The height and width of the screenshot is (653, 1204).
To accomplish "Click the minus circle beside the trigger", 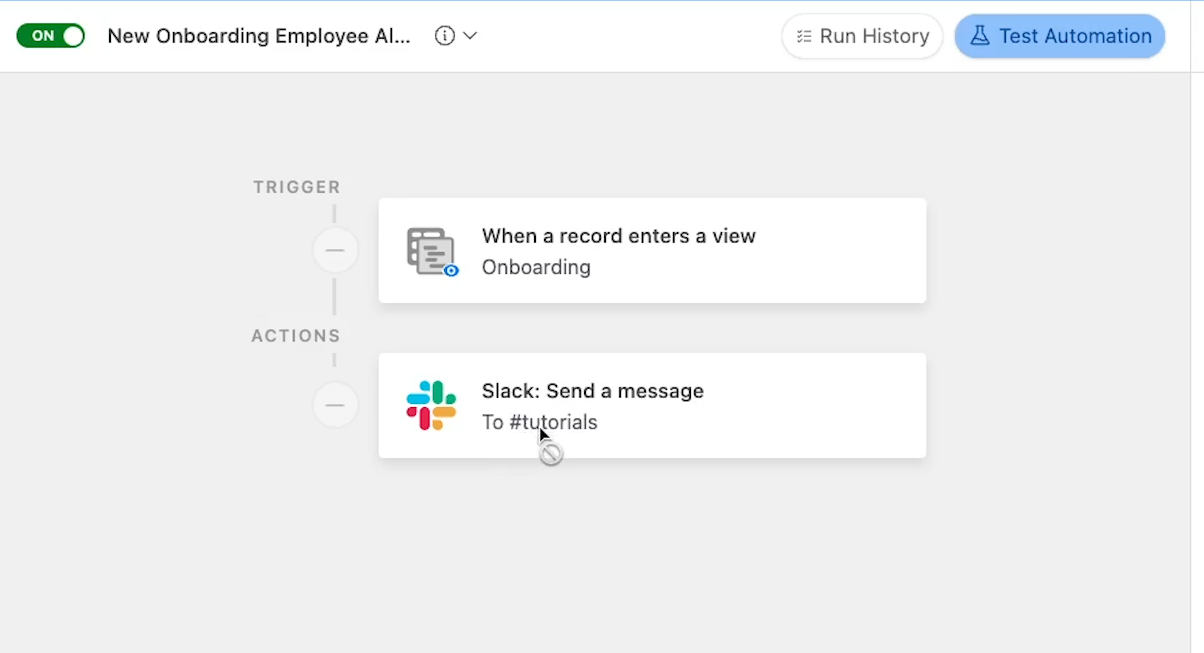I will 335,250.
